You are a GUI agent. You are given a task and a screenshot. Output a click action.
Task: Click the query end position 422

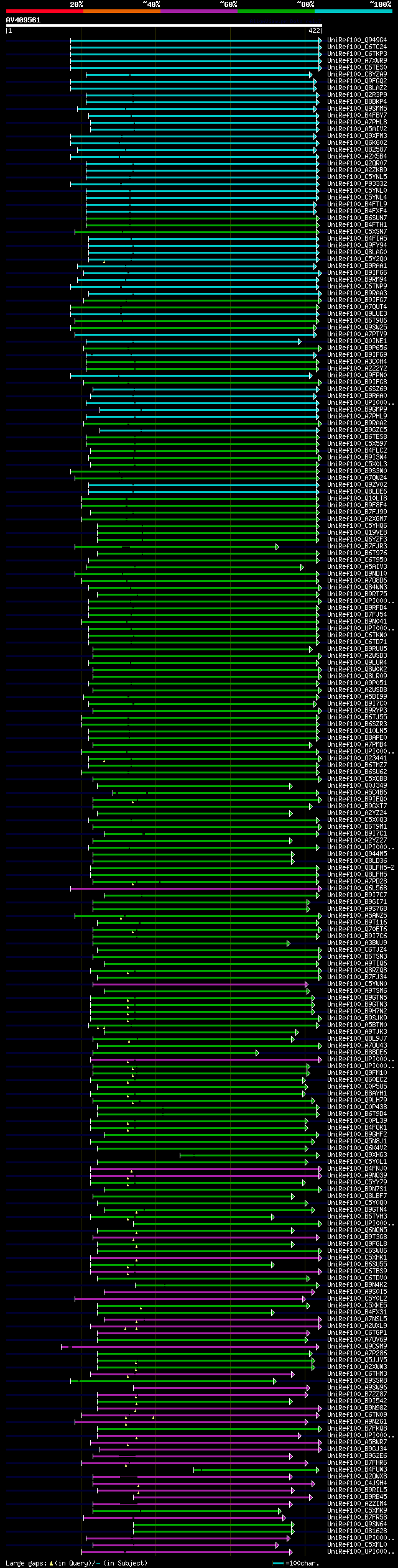point(314,30)
